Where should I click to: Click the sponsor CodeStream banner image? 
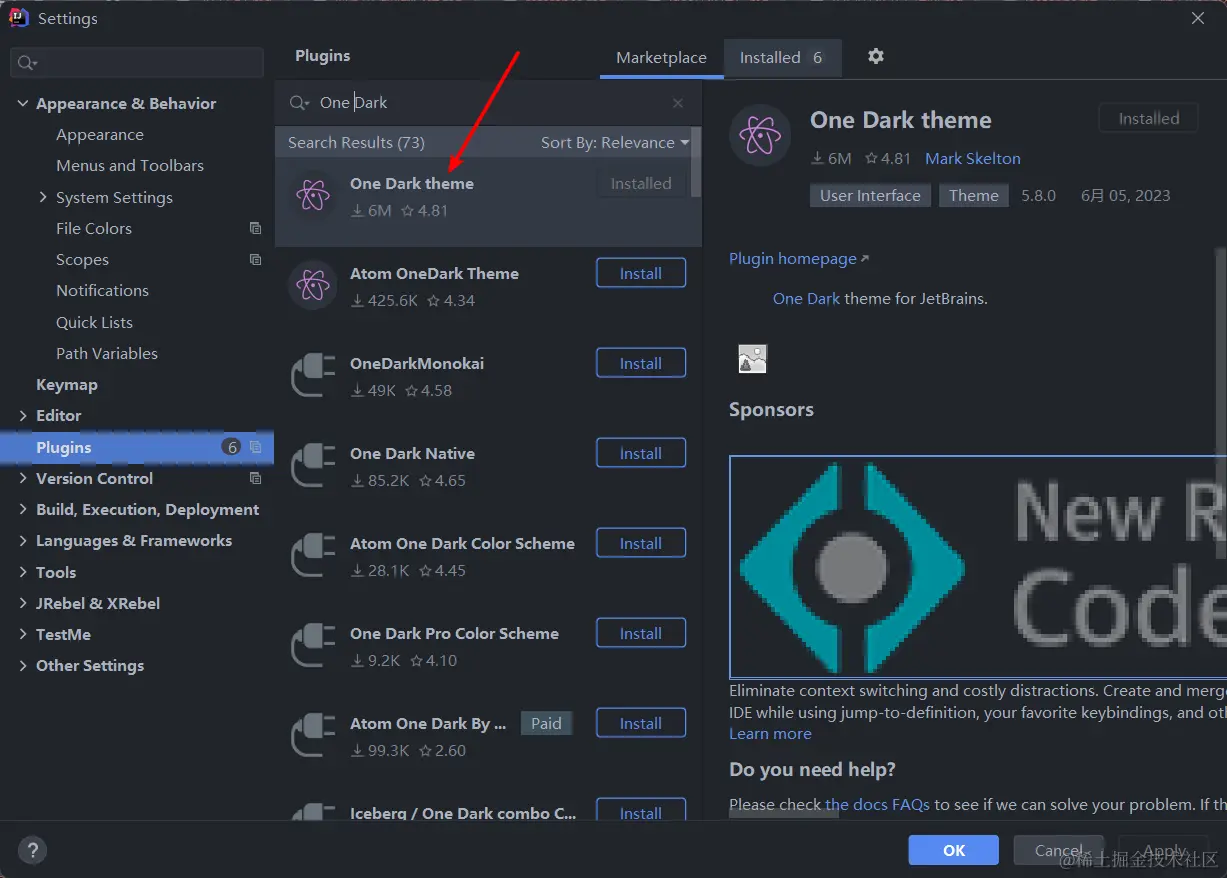(978, 567)
